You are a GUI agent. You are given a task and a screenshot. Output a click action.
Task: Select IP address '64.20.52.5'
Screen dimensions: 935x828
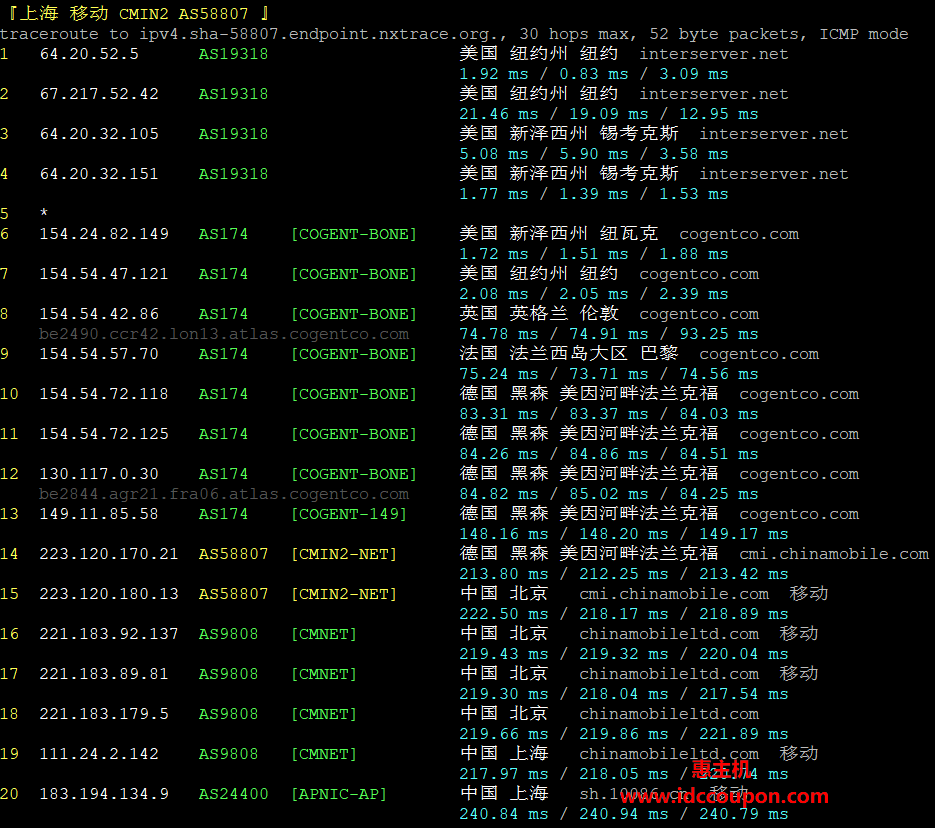89,54
